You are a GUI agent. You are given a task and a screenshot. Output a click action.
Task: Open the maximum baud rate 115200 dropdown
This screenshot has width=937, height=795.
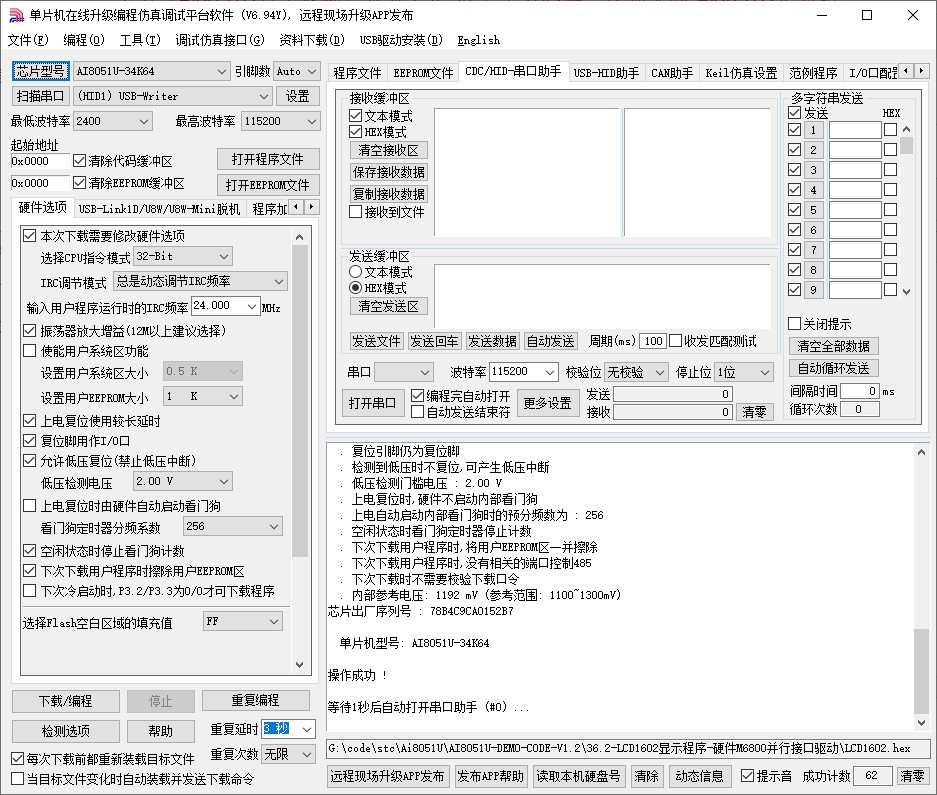280,121
